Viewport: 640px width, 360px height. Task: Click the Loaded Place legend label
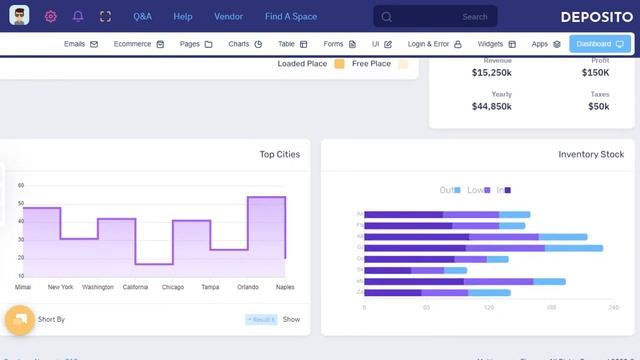coord(302,64)
